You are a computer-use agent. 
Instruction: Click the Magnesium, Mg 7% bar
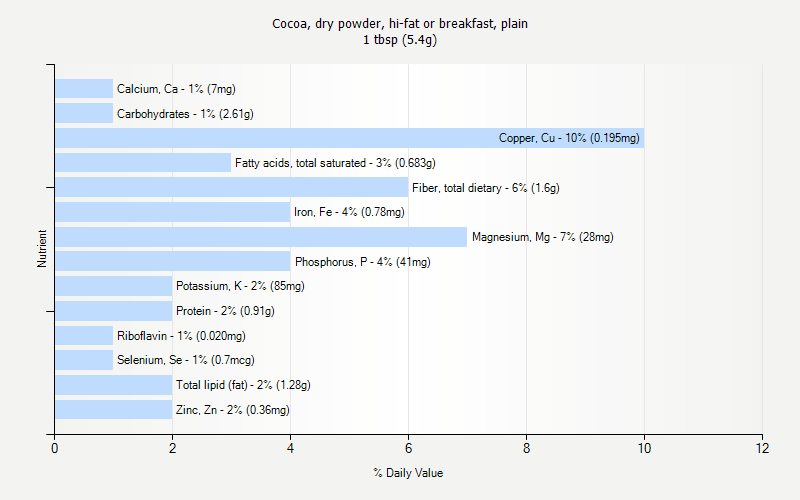260,237
